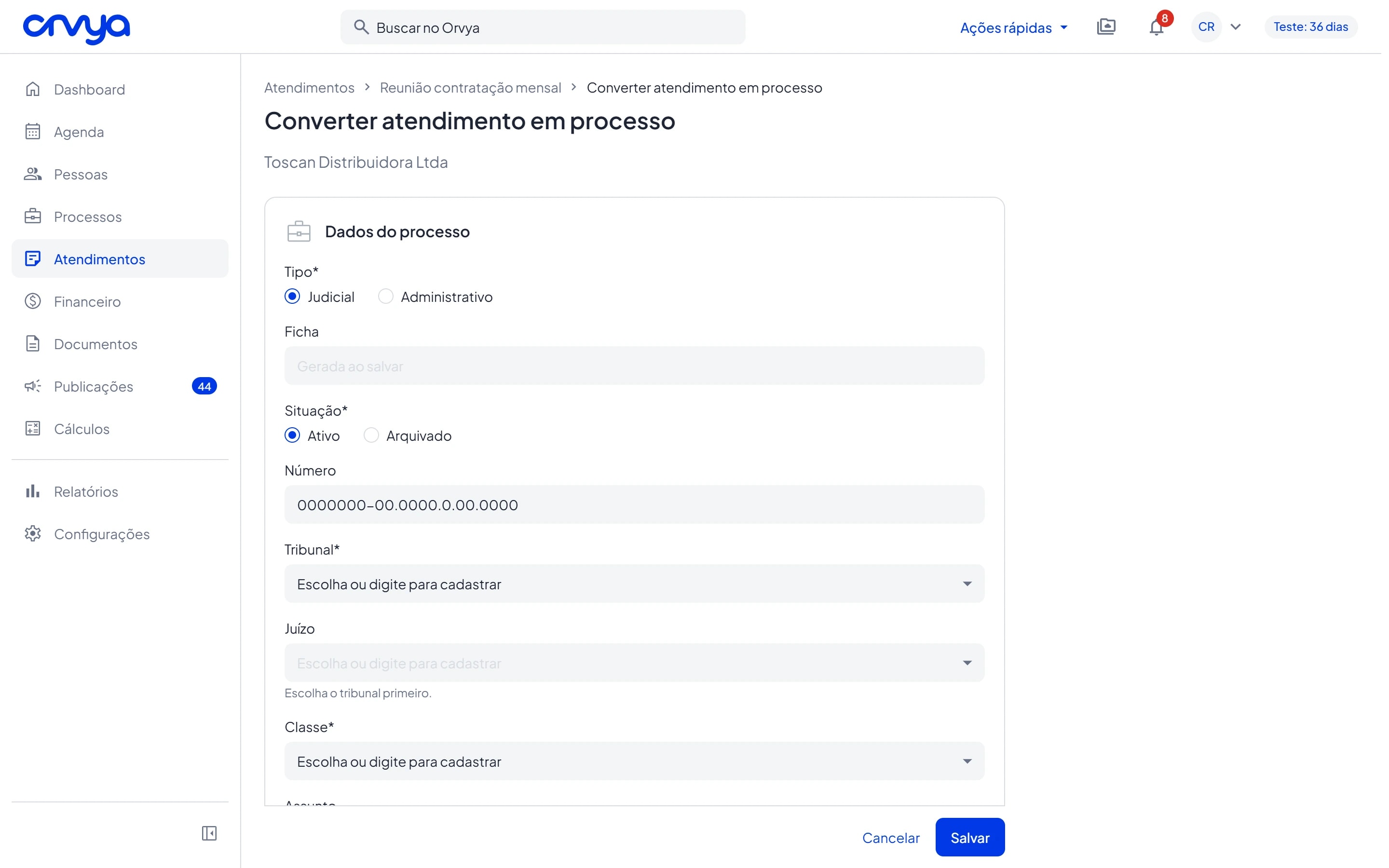Click the Configurações gear icon
This screenshot has height=868, width=1389.
pyautogui.click(x=33, y=534)
